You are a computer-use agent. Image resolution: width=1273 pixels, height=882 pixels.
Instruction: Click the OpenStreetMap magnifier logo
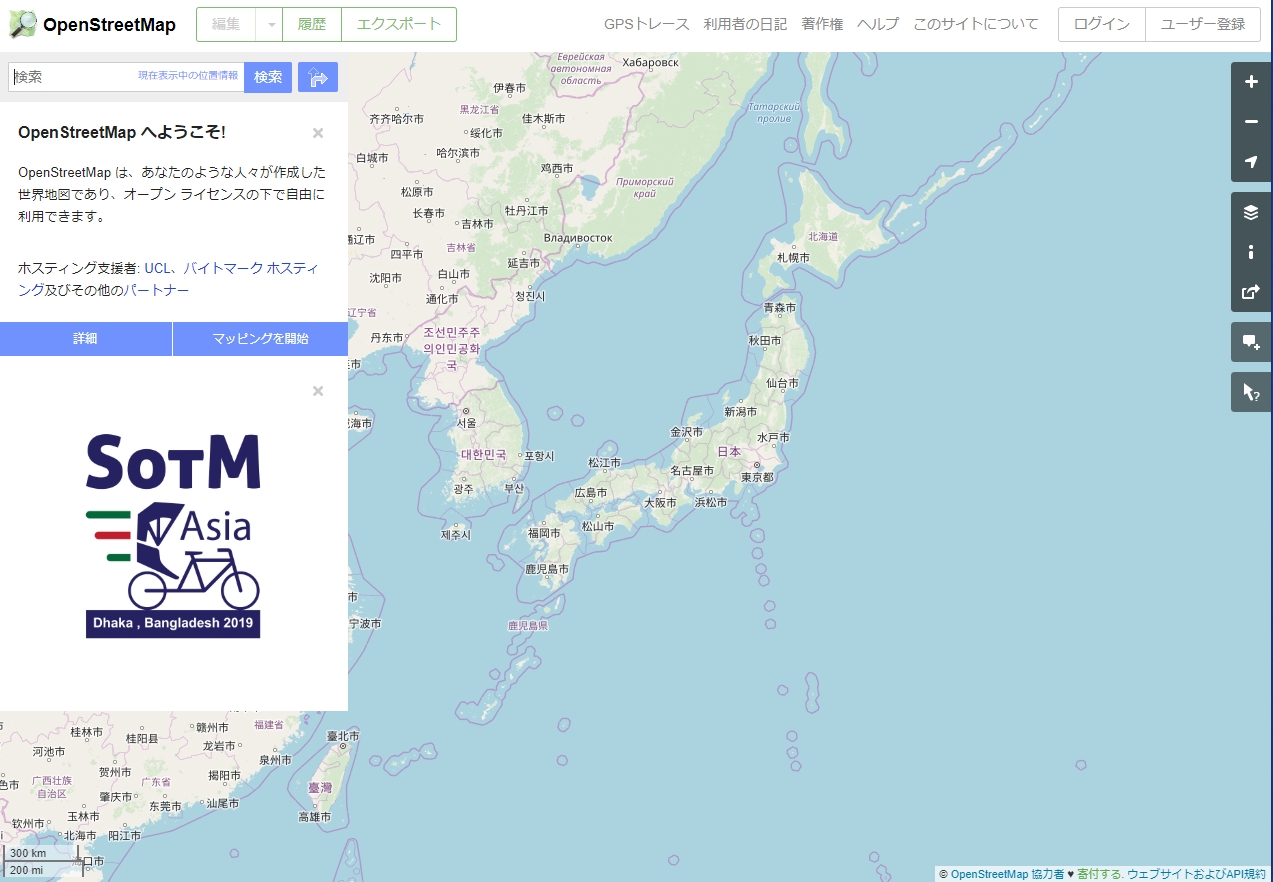(23, 24)
